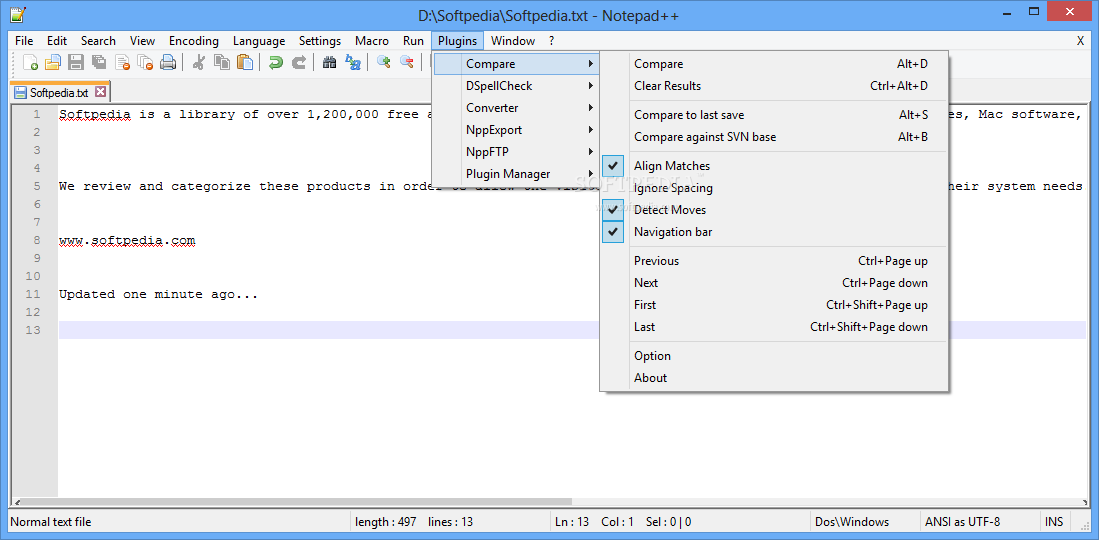Close the open Plugins menu
1099x540 pixels.
[458, 41]
